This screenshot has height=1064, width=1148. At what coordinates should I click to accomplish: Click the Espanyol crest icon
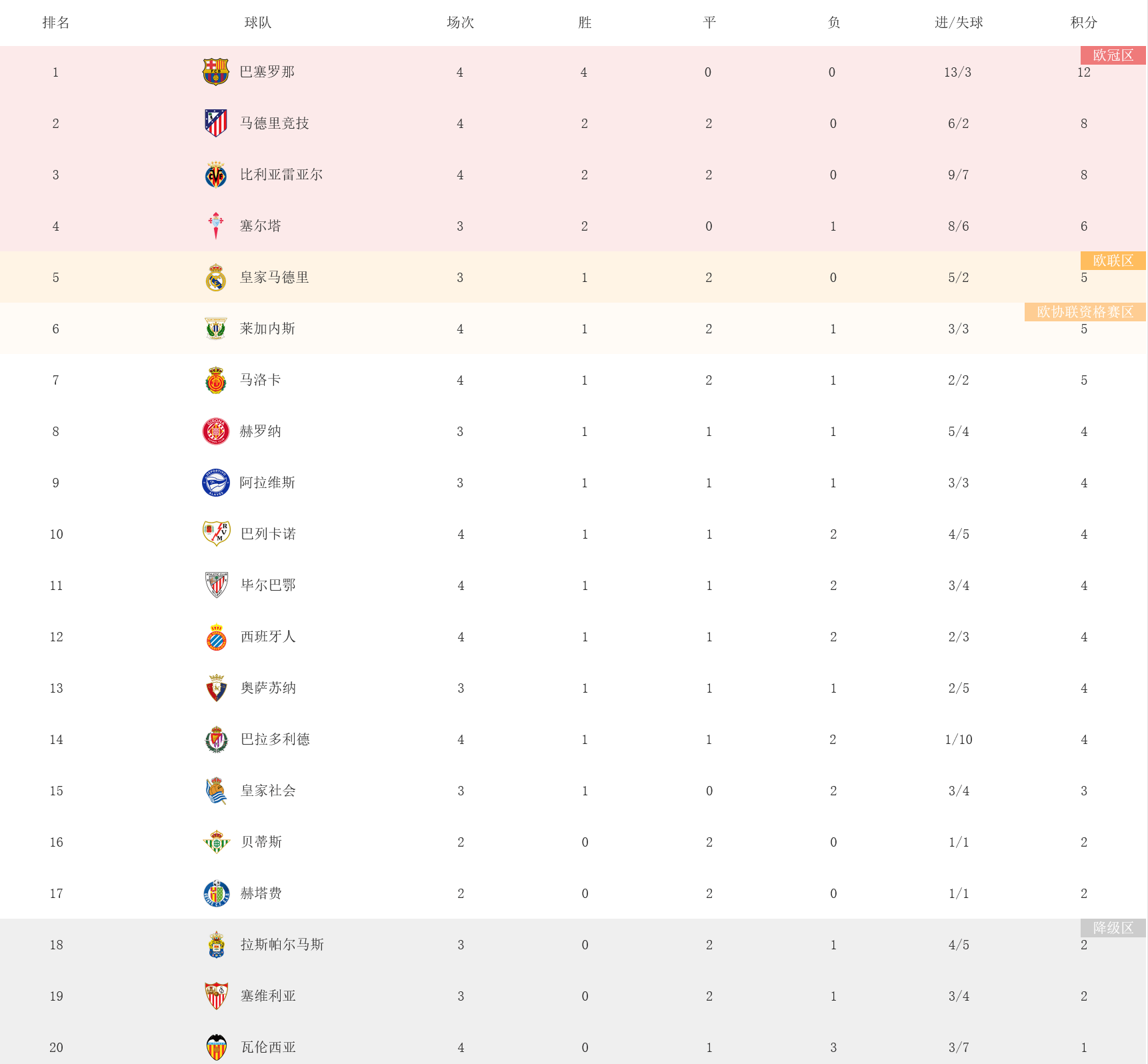coord(216,637)
